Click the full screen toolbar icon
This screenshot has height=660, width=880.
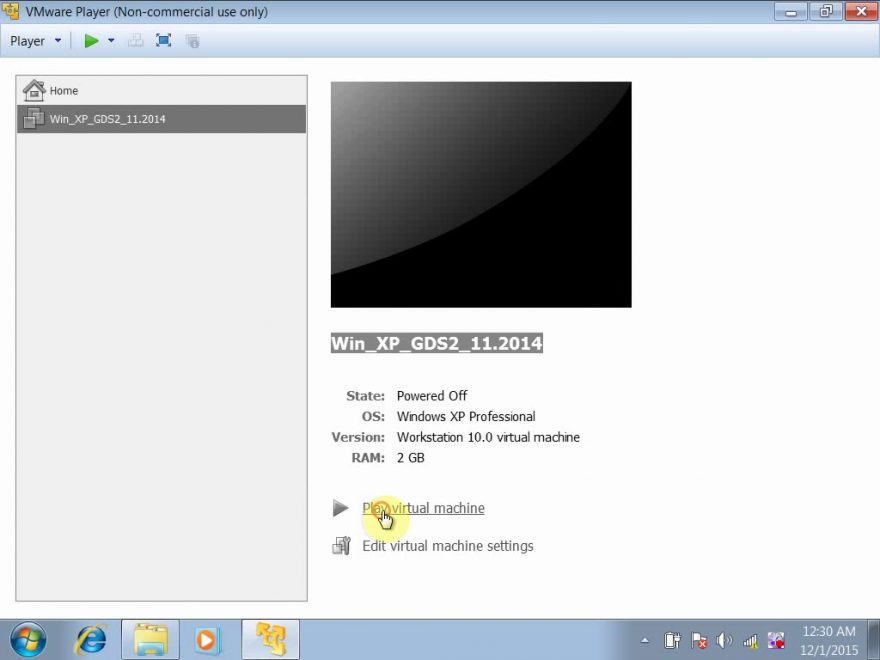163,40
